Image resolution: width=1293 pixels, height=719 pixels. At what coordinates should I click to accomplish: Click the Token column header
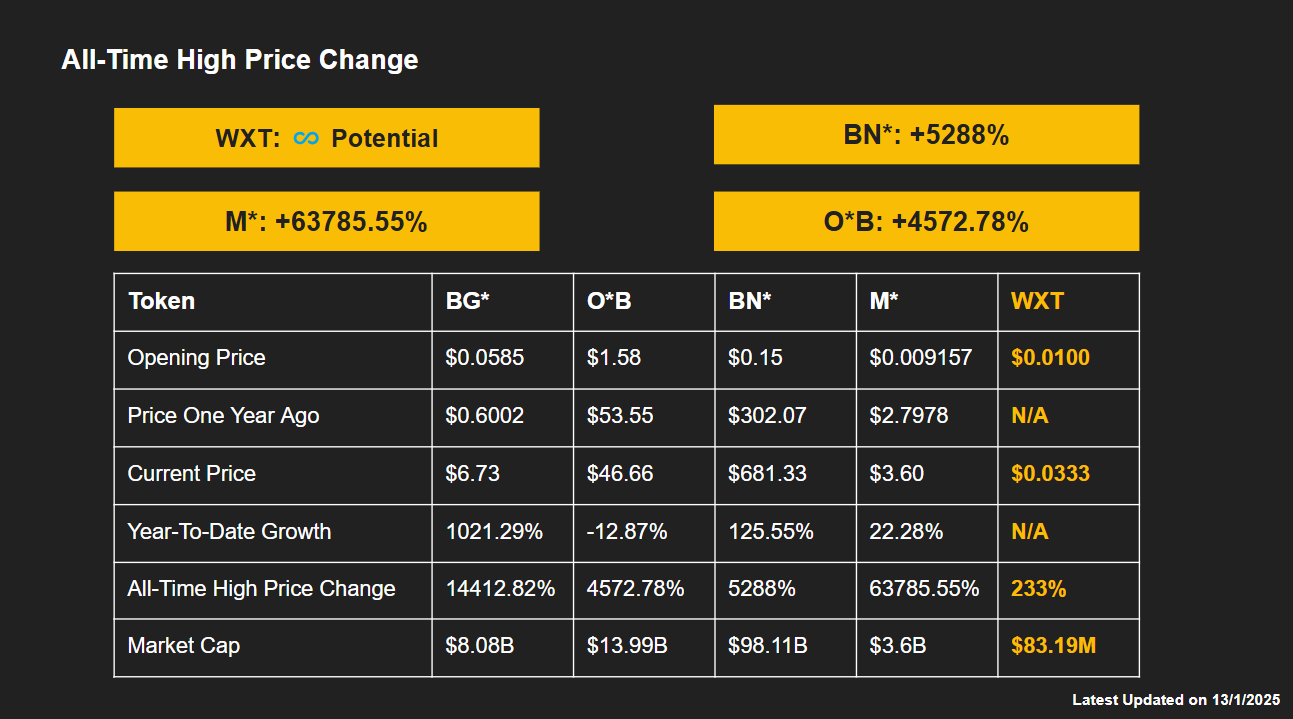pyautogui.click(x=161, y=301)
